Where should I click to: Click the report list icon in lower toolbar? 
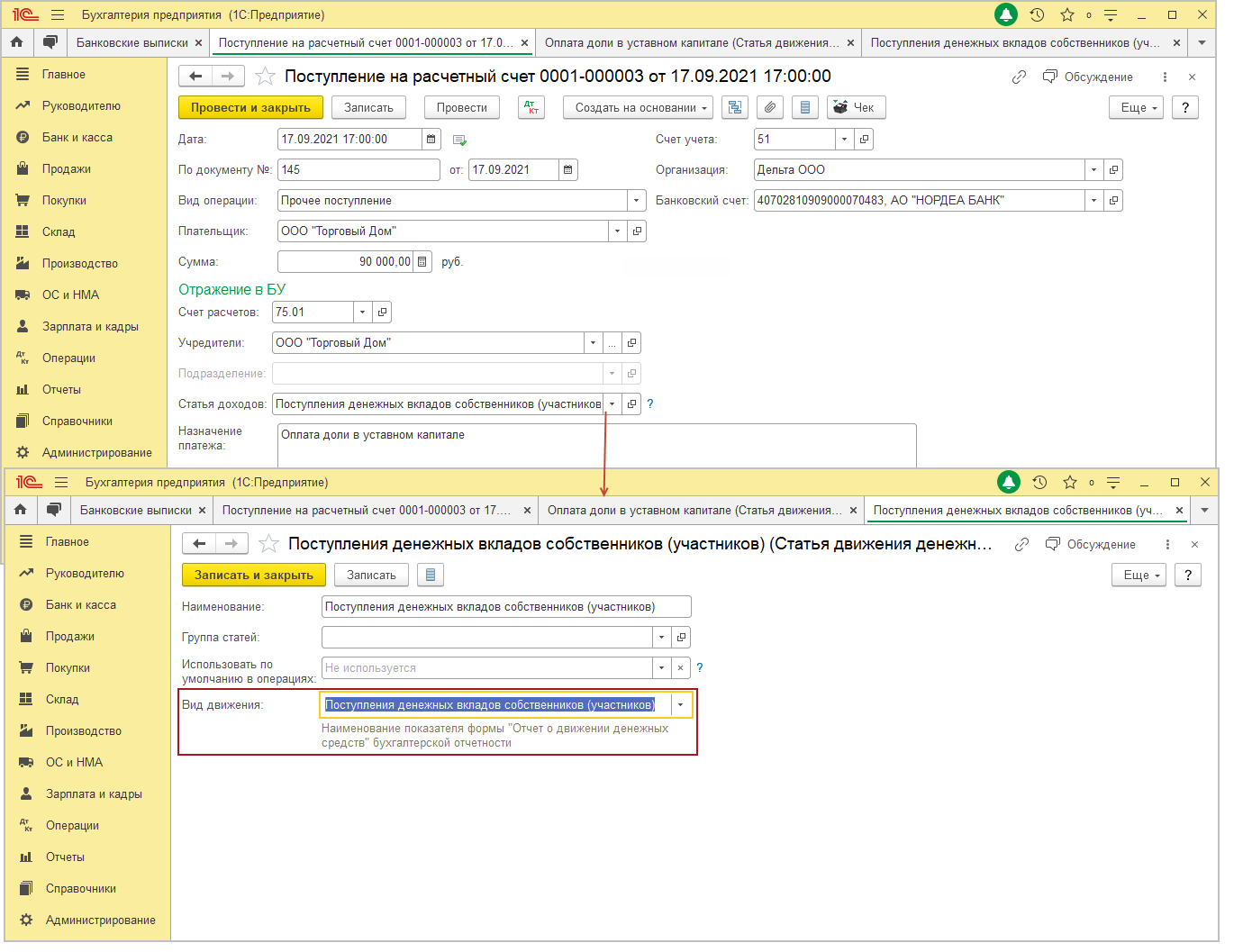431,575
